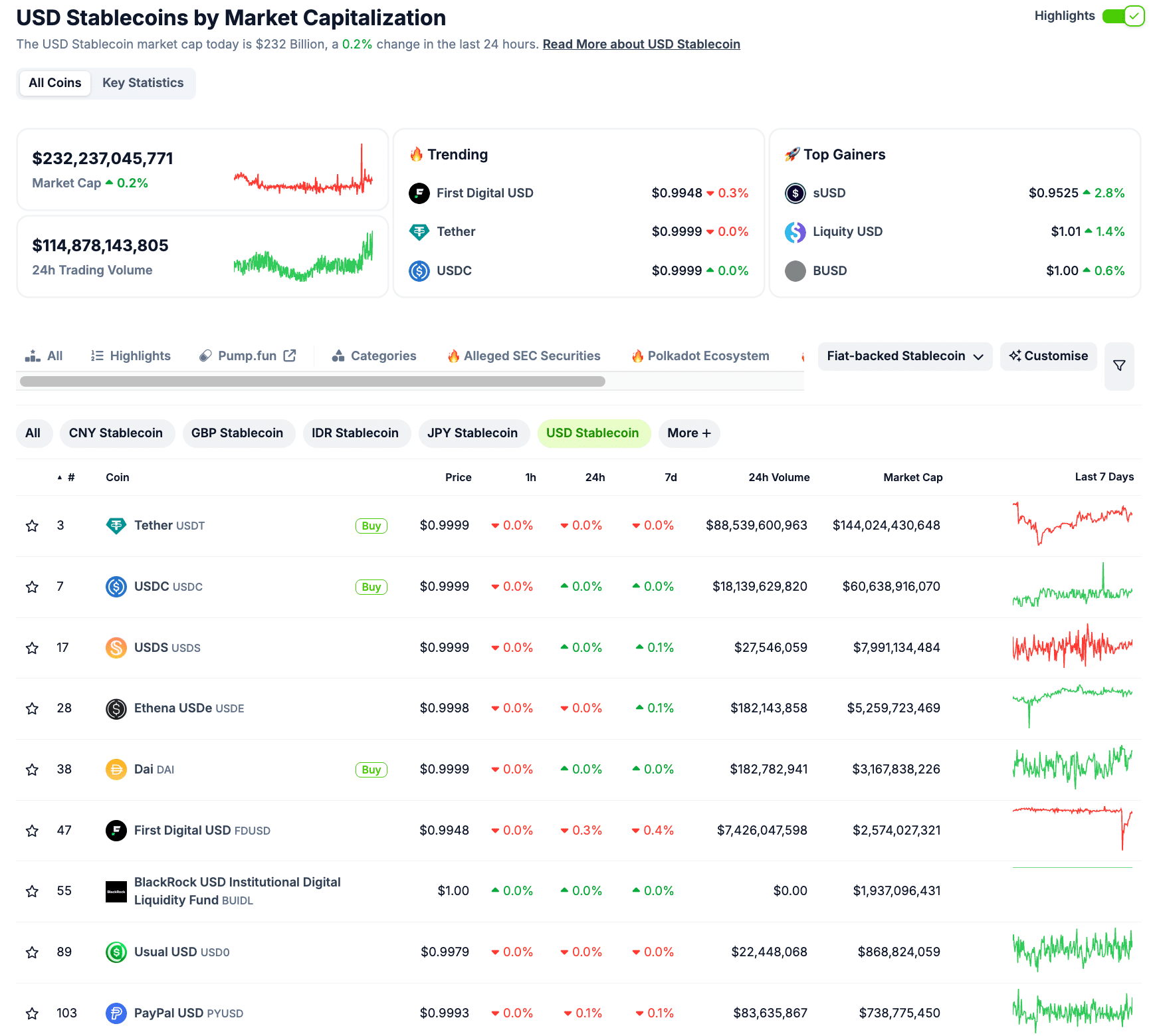Viewport: 1157px width, 1036px height.
Task: Click the Tether logo in table
Action: [116, 526]
